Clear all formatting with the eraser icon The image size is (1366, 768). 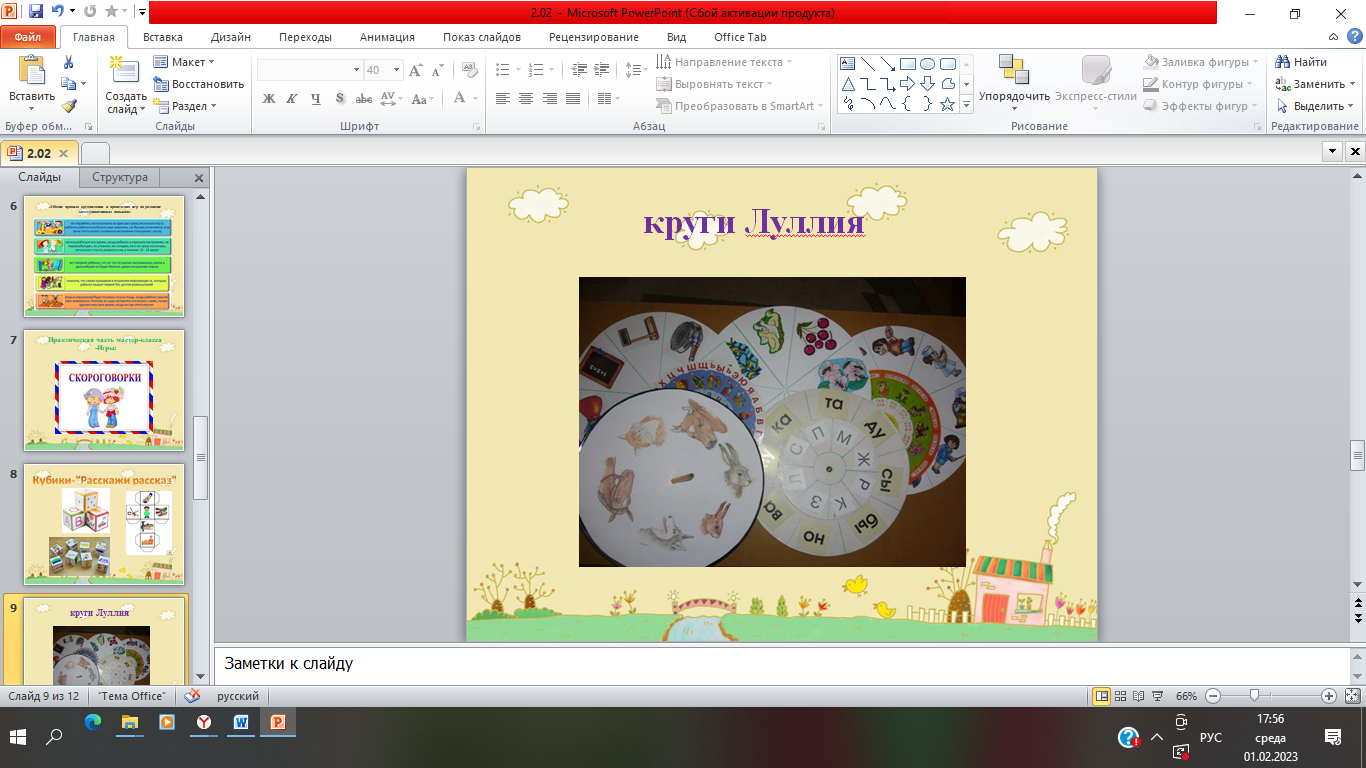click(468, 70)
